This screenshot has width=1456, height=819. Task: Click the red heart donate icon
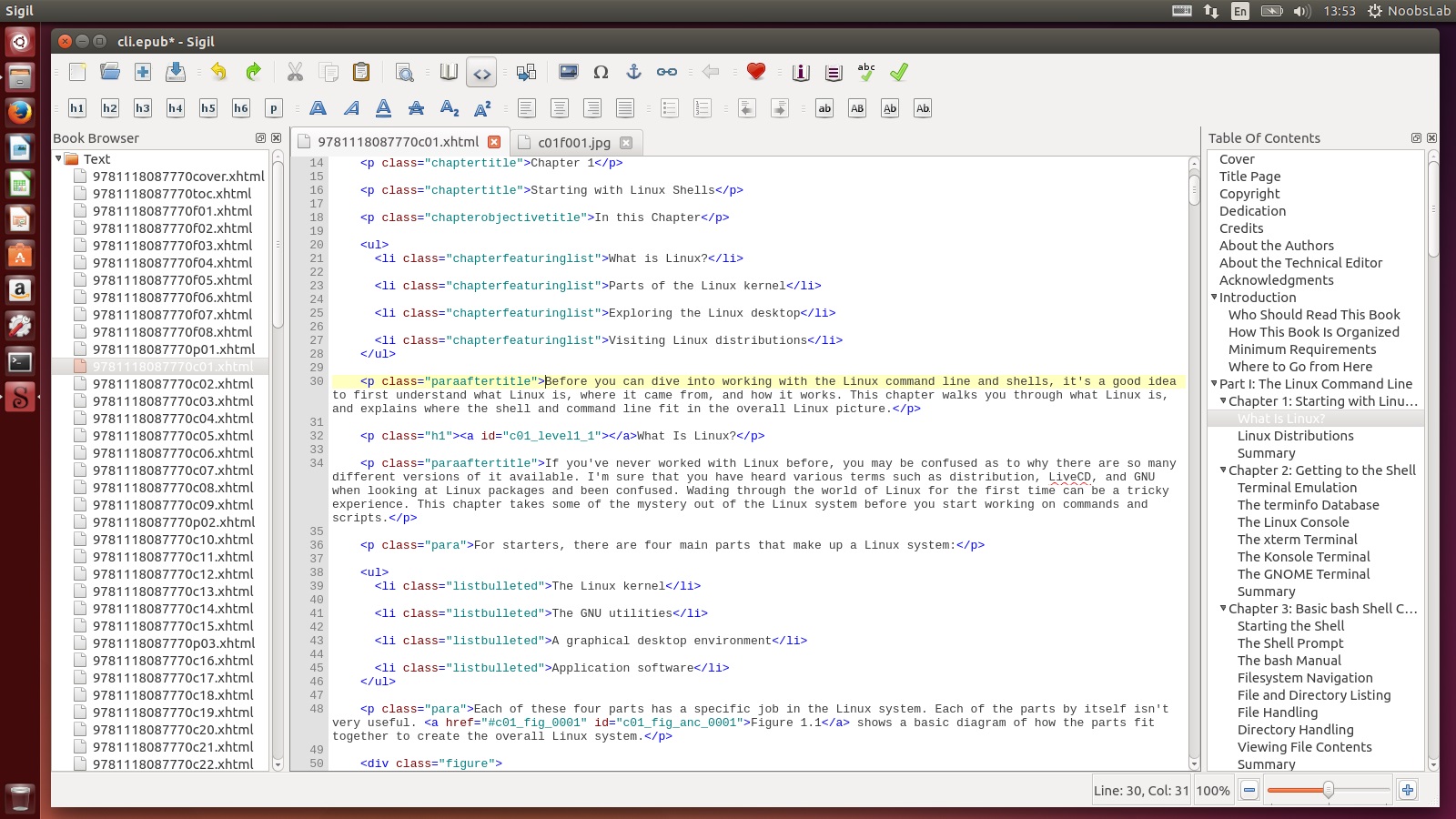pyautogui.click(x=755, y=72)
